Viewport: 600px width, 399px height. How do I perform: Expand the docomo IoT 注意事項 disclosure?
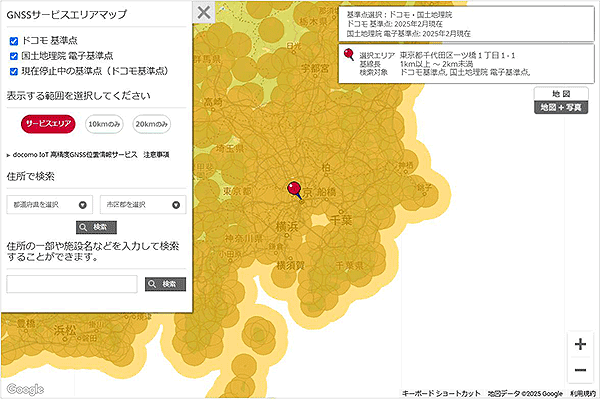click(88, 155)
